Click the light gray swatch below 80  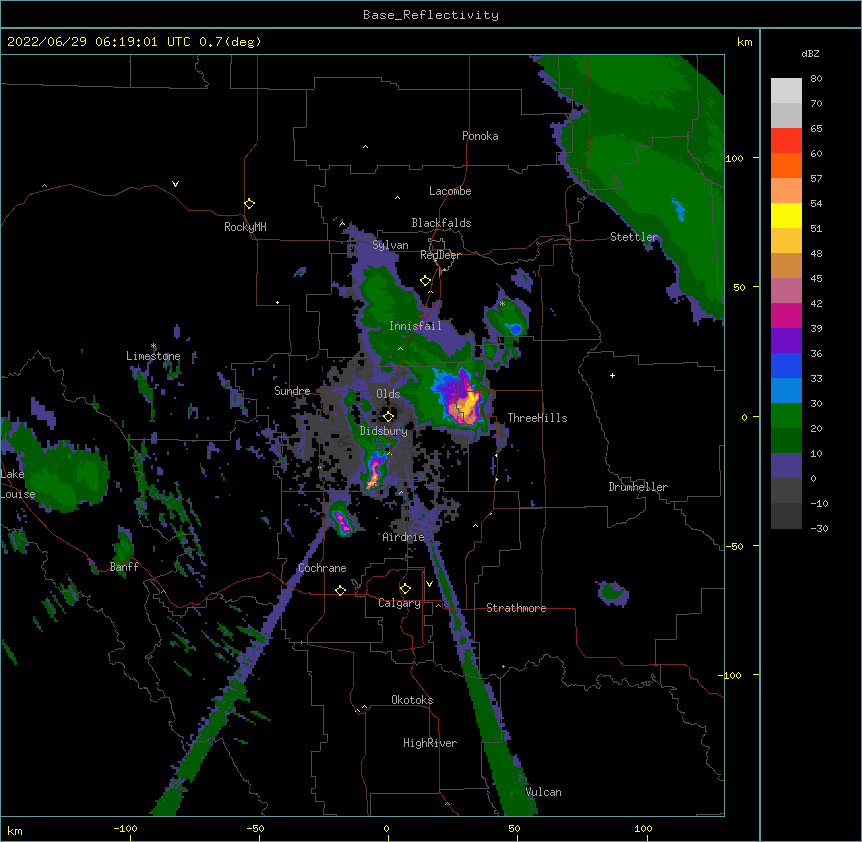(x=786, y=91)
